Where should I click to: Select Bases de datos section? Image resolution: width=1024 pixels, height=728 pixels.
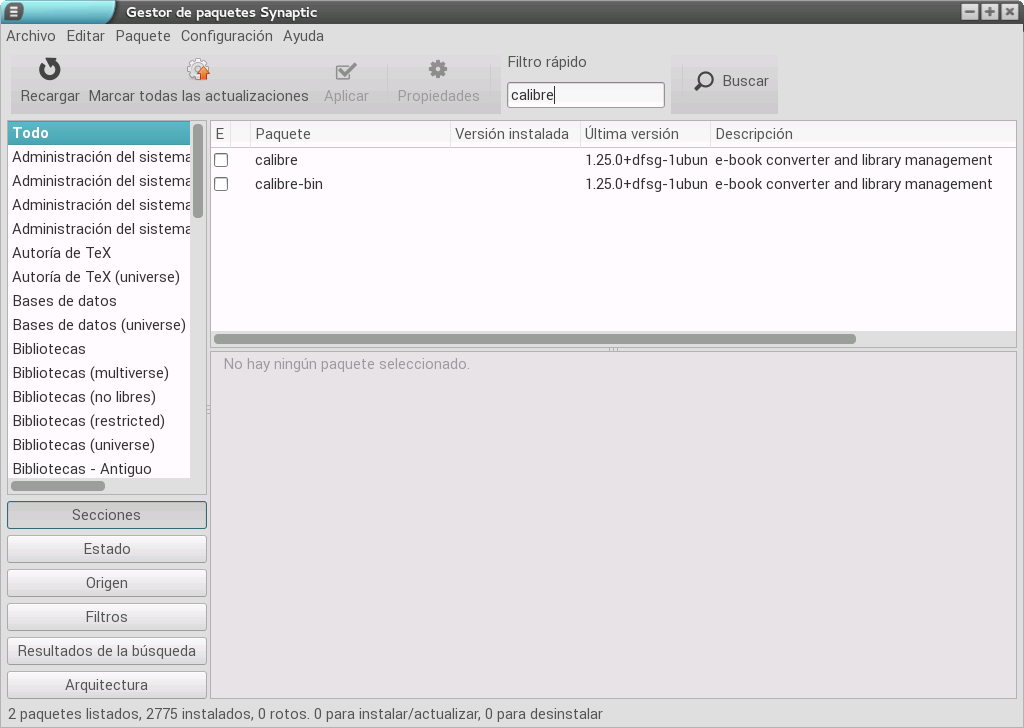pyautogui.click(x=65, y=301)
